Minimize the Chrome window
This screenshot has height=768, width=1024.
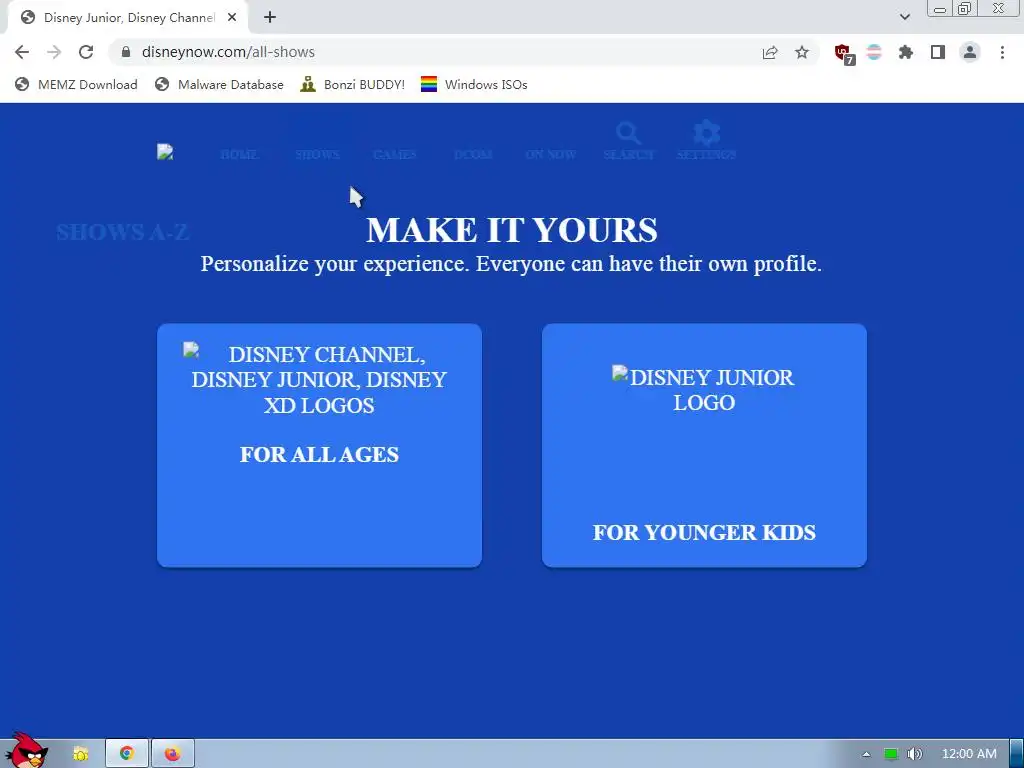(940, 9)
